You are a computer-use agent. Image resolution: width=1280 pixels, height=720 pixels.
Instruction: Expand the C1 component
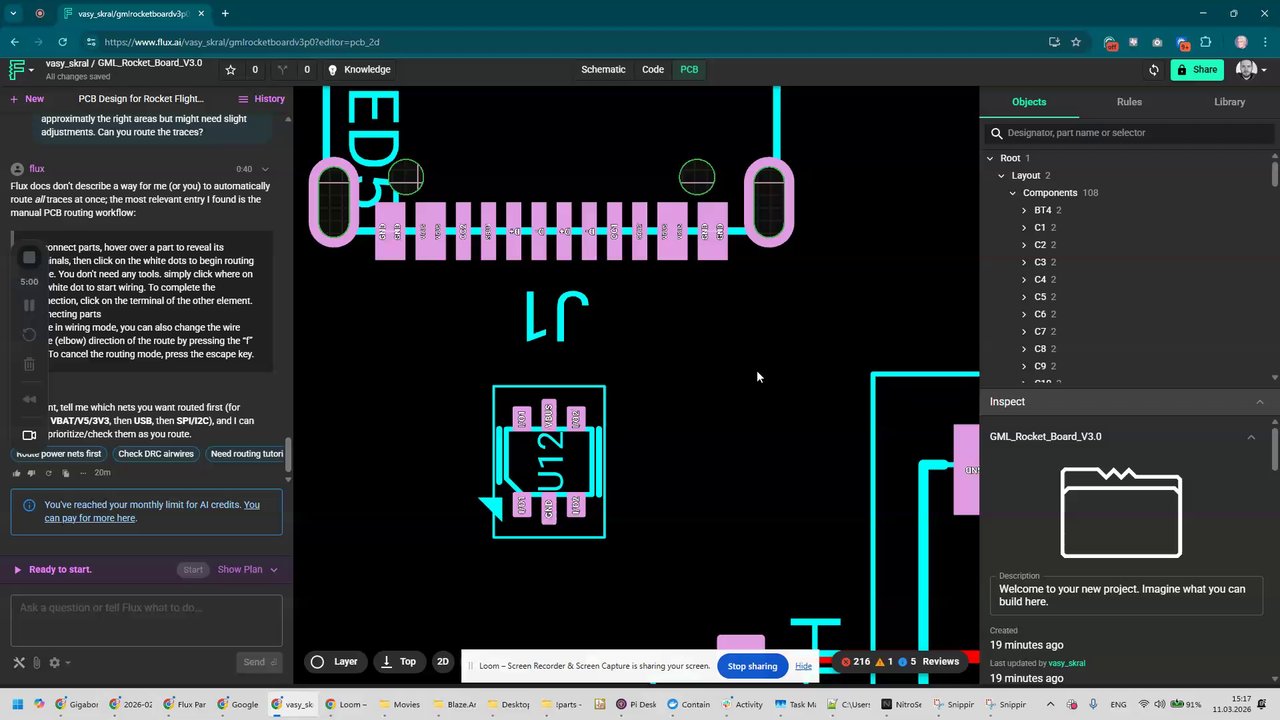pos(1024,228)
